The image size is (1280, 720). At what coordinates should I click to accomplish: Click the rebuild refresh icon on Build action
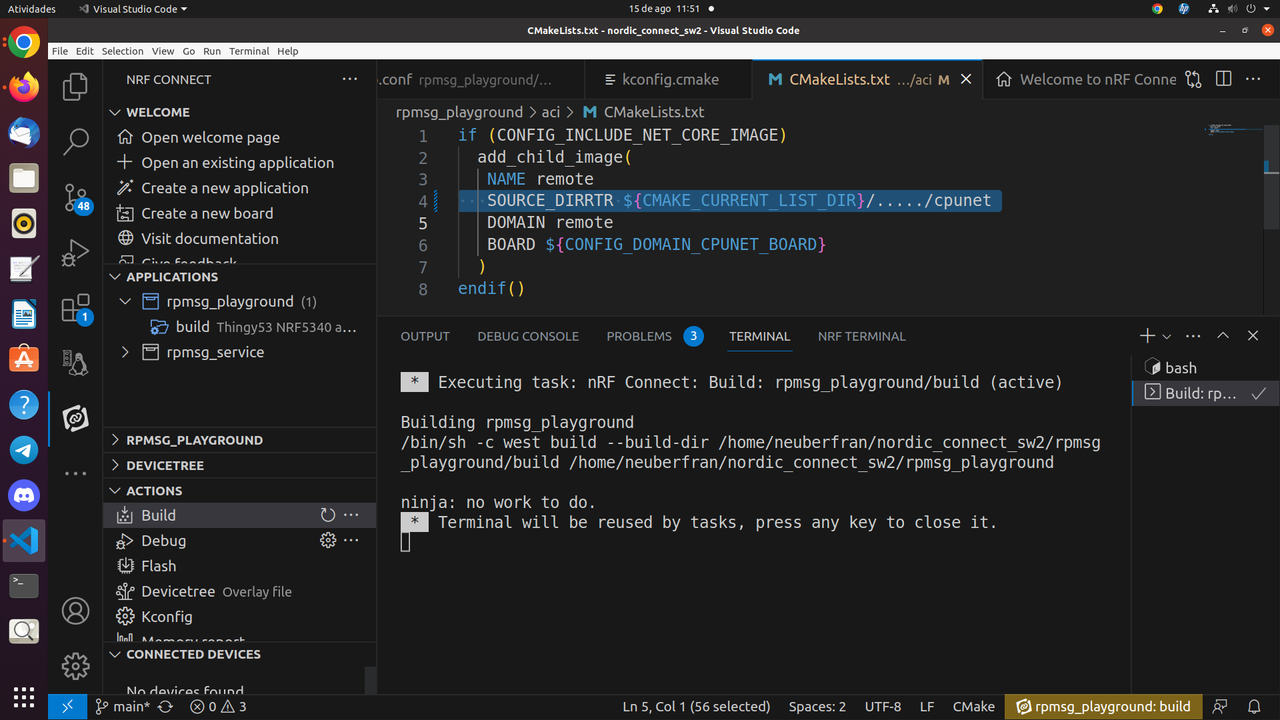click(327, 515)
